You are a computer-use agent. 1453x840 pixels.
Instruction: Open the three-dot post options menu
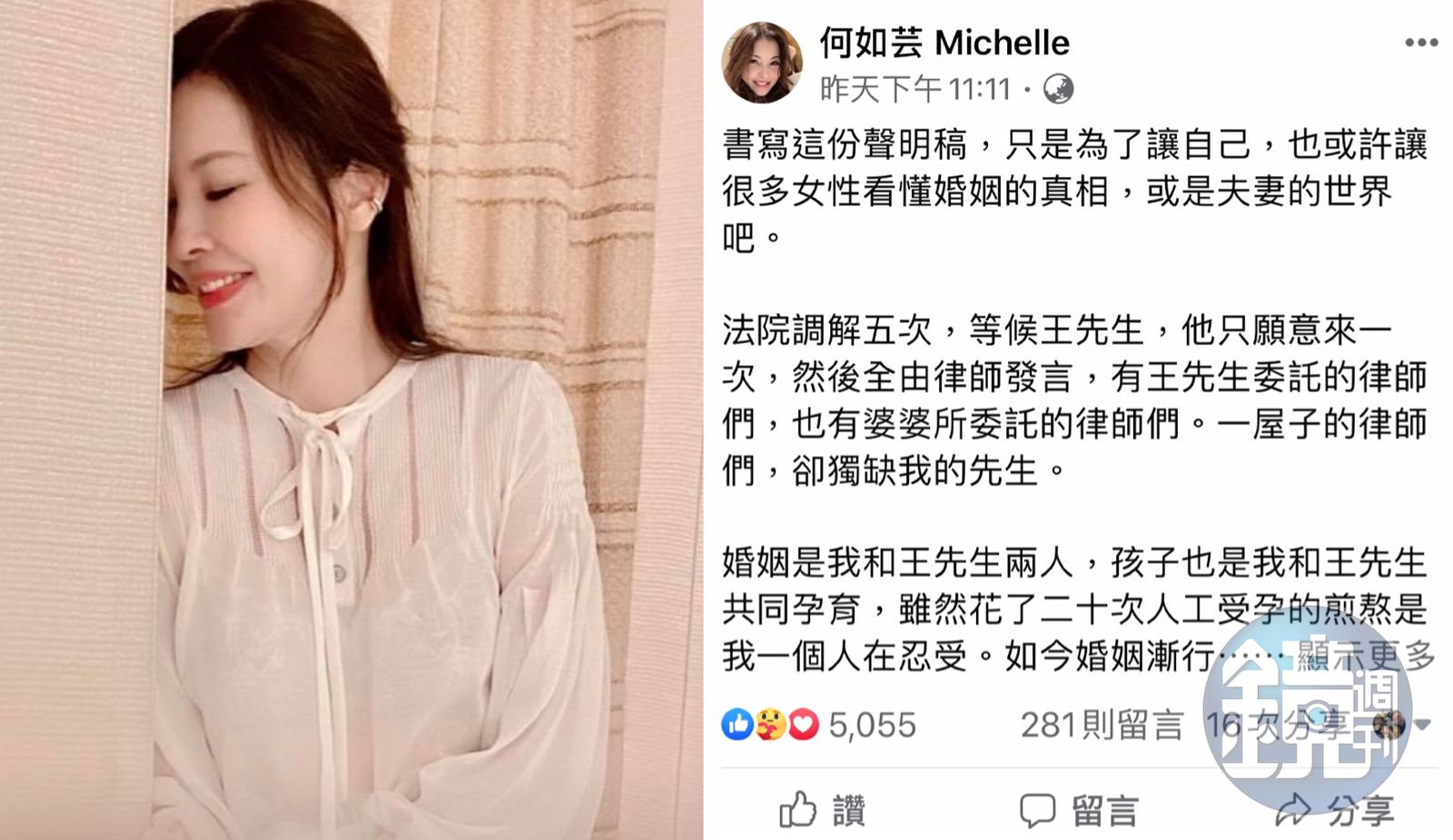[1420, 43]
